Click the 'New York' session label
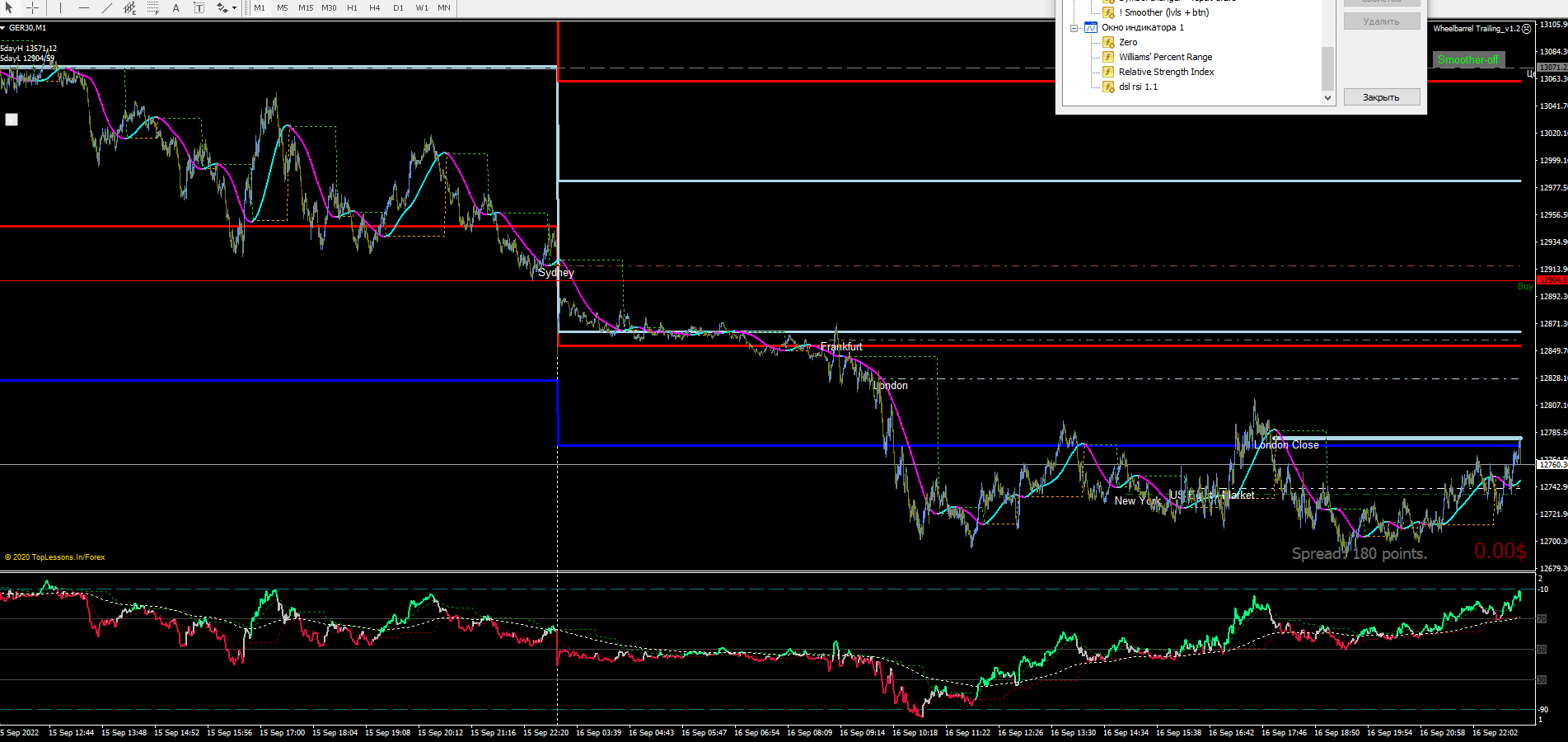The height and width of the screenshot is (742, 1568). pyautogui.click(x=1138, y=501)
